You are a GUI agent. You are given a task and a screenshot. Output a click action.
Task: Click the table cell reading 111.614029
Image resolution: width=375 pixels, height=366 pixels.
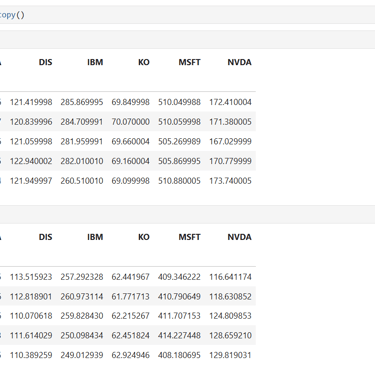pos(31,335)
